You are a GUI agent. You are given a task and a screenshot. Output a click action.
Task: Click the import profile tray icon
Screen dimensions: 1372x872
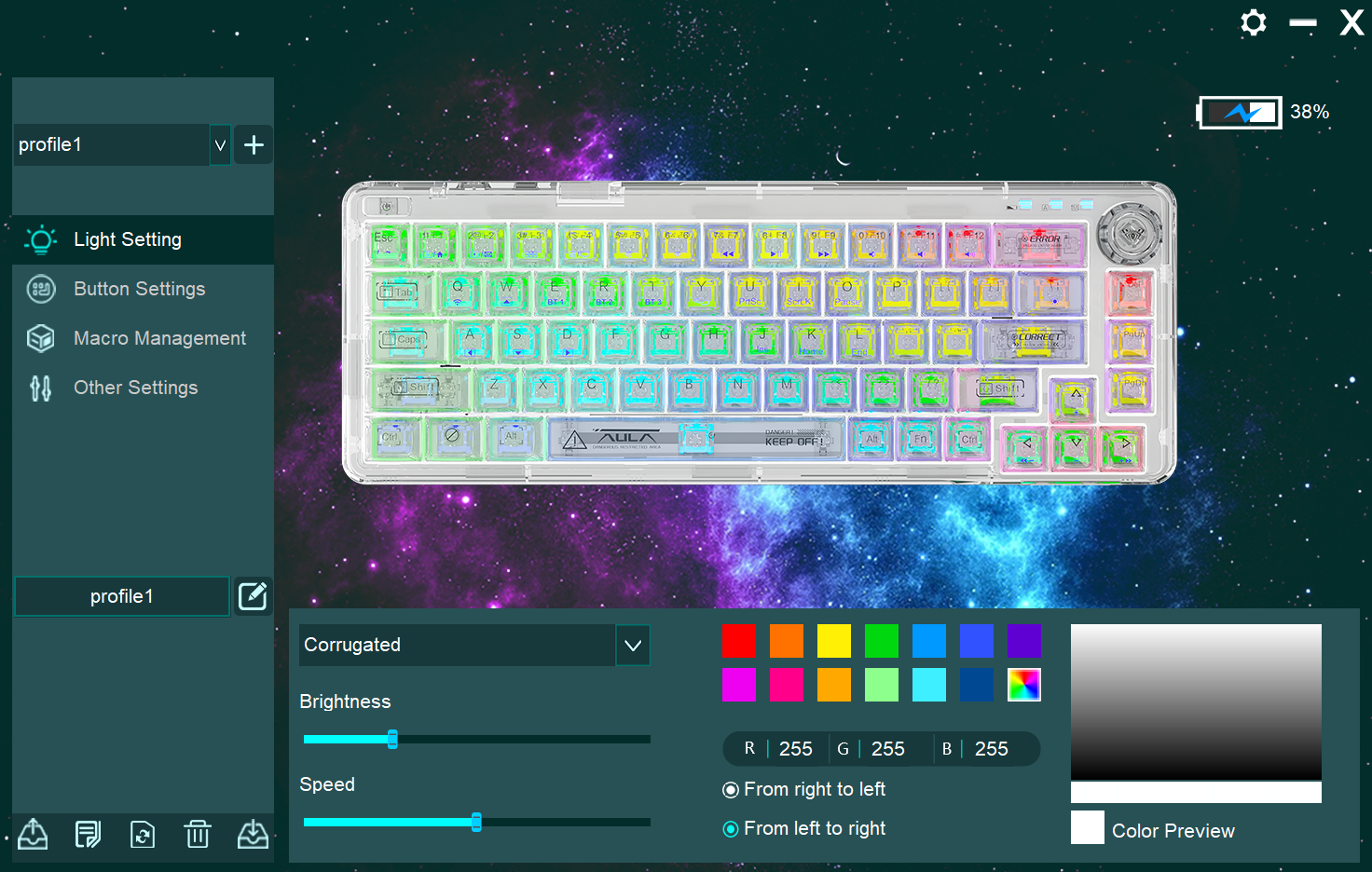(253, 834)
